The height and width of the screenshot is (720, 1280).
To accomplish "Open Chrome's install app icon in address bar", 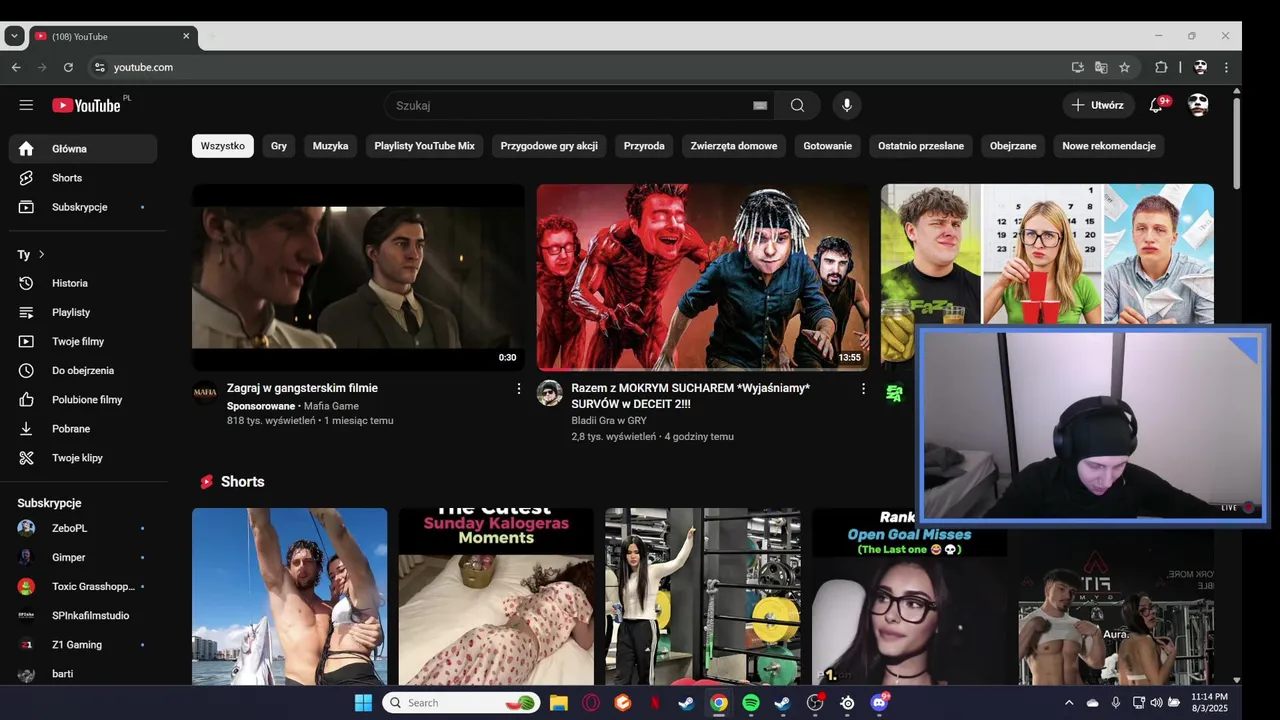I will [1077, 67].
